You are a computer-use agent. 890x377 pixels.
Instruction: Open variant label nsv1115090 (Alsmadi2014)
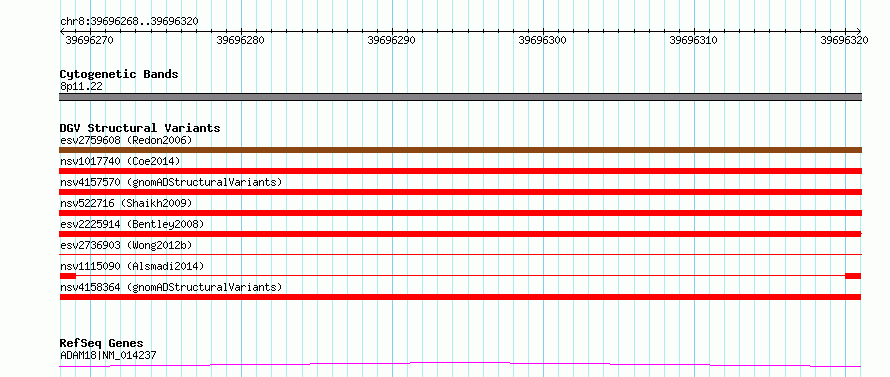point(132,266)
